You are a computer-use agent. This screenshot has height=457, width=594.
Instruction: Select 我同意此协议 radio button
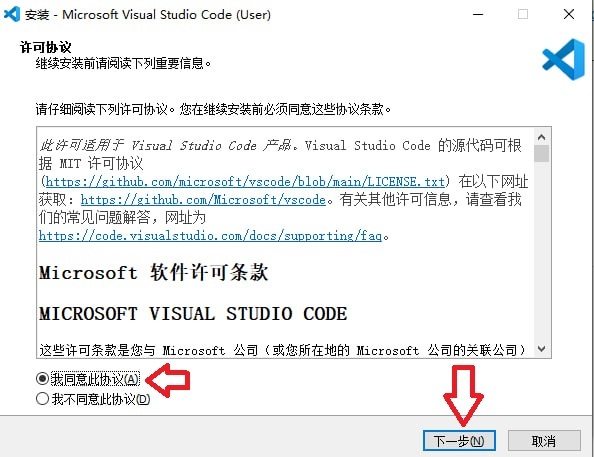coord(42,379)
